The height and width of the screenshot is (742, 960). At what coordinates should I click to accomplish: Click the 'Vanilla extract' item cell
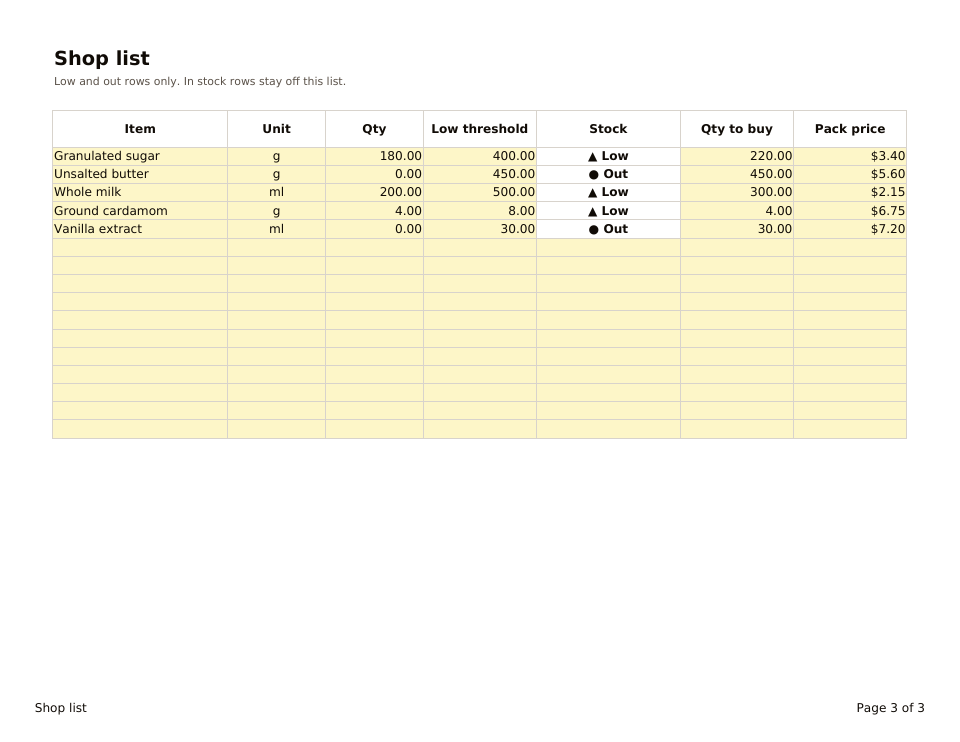pos(140,229)
